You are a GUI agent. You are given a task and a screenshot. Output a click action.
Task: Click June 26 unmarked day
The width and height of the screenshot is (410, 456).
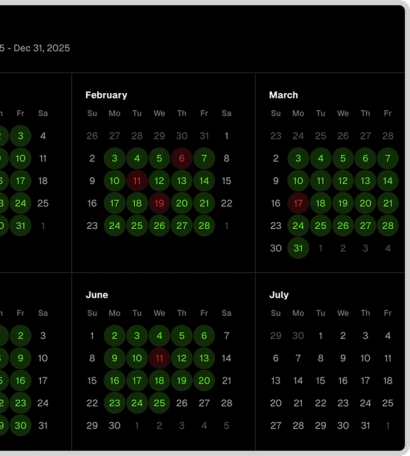click(182, 403)
